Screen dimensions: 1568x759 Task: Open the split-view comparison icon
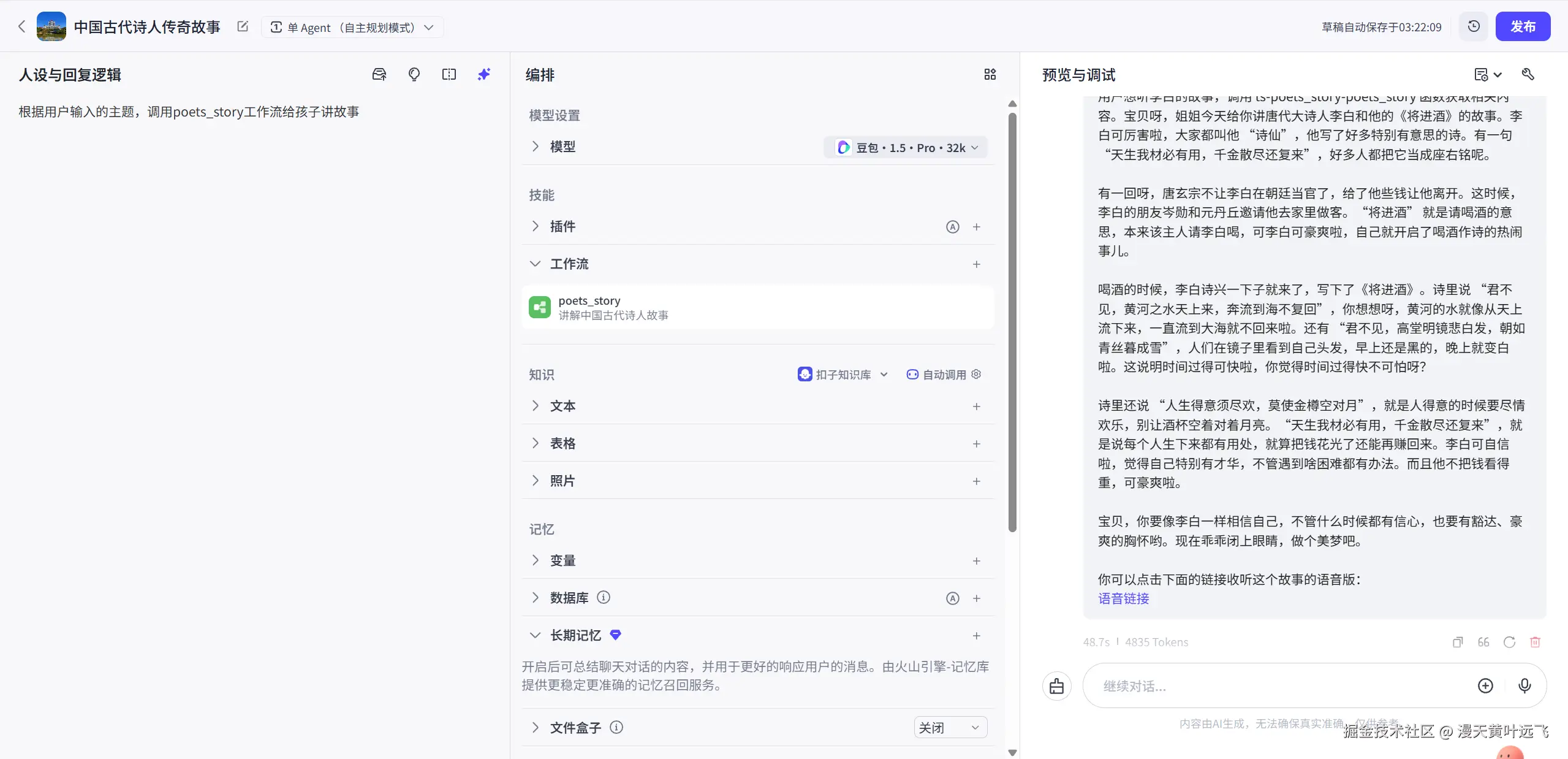(449, 74)
